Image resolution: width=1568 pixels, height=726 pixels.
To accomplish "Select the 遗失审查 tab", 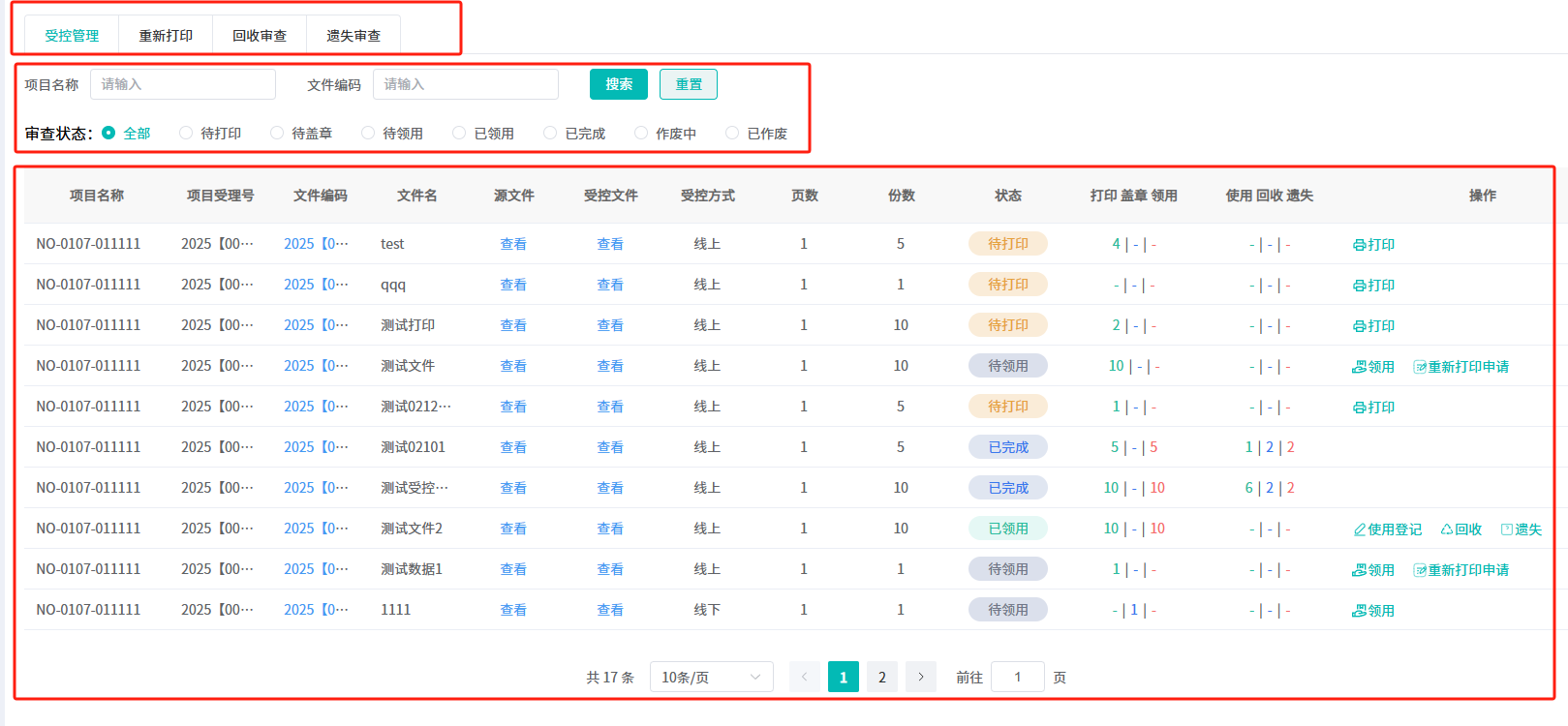I will click(354, 36).
